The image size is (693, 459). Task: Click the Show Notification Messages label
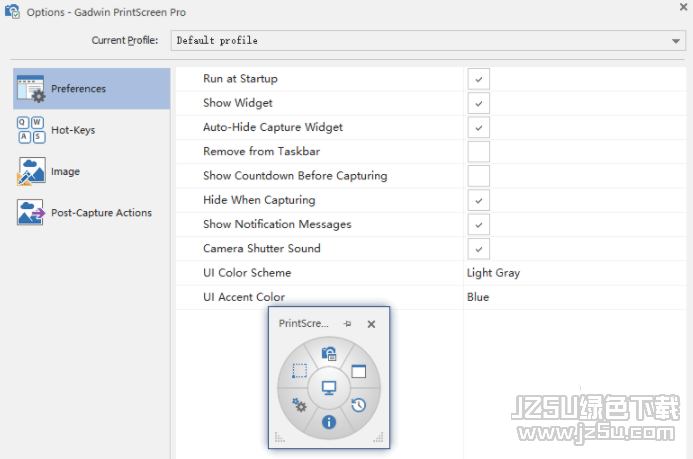pyautogui.click(x=277, y=224)
